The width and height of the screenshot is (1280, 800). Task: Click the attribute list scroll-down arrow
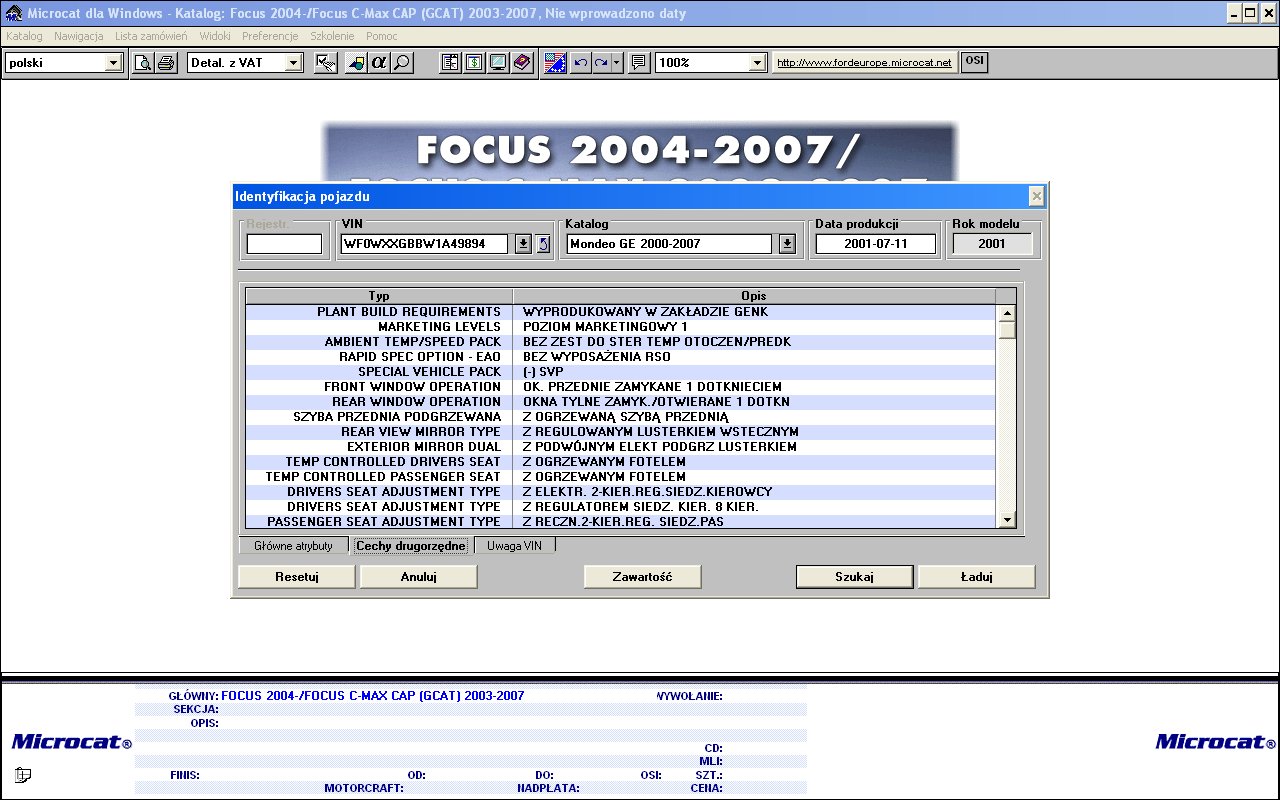[x=1007, y=519]
